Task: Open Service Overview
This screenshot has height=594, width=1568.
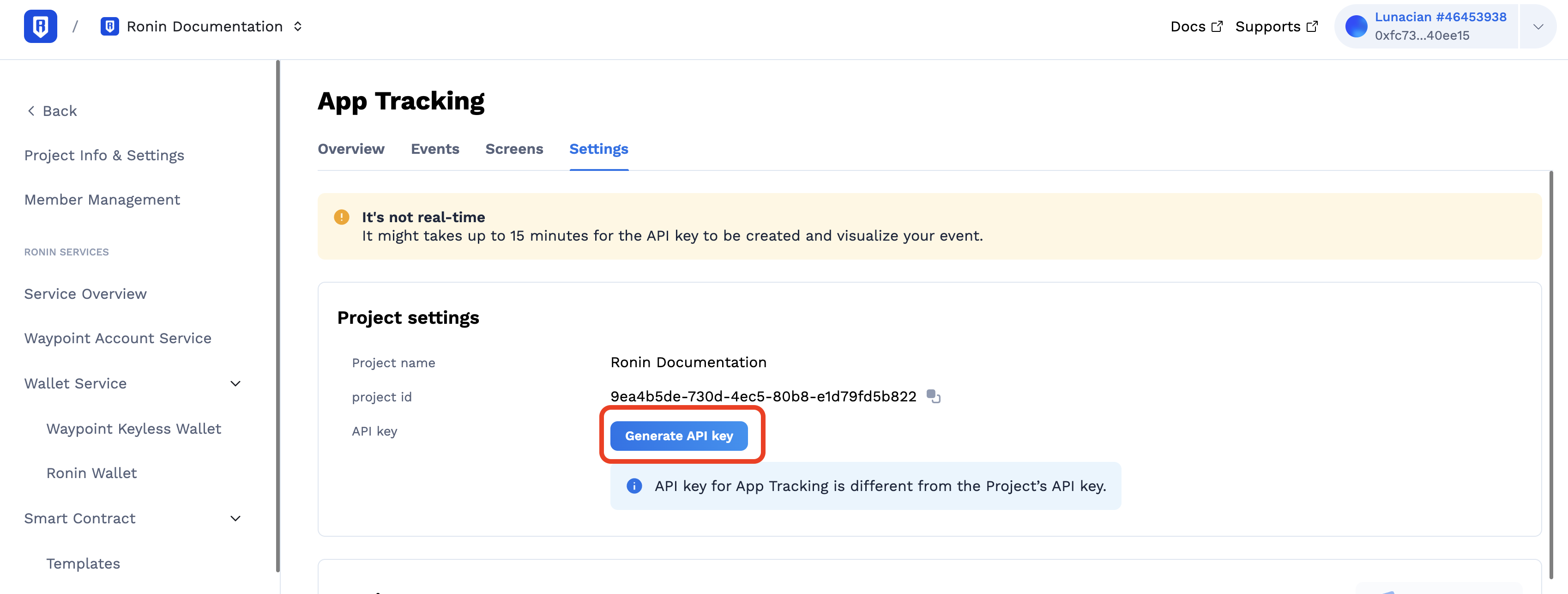Action: [85, 294]
